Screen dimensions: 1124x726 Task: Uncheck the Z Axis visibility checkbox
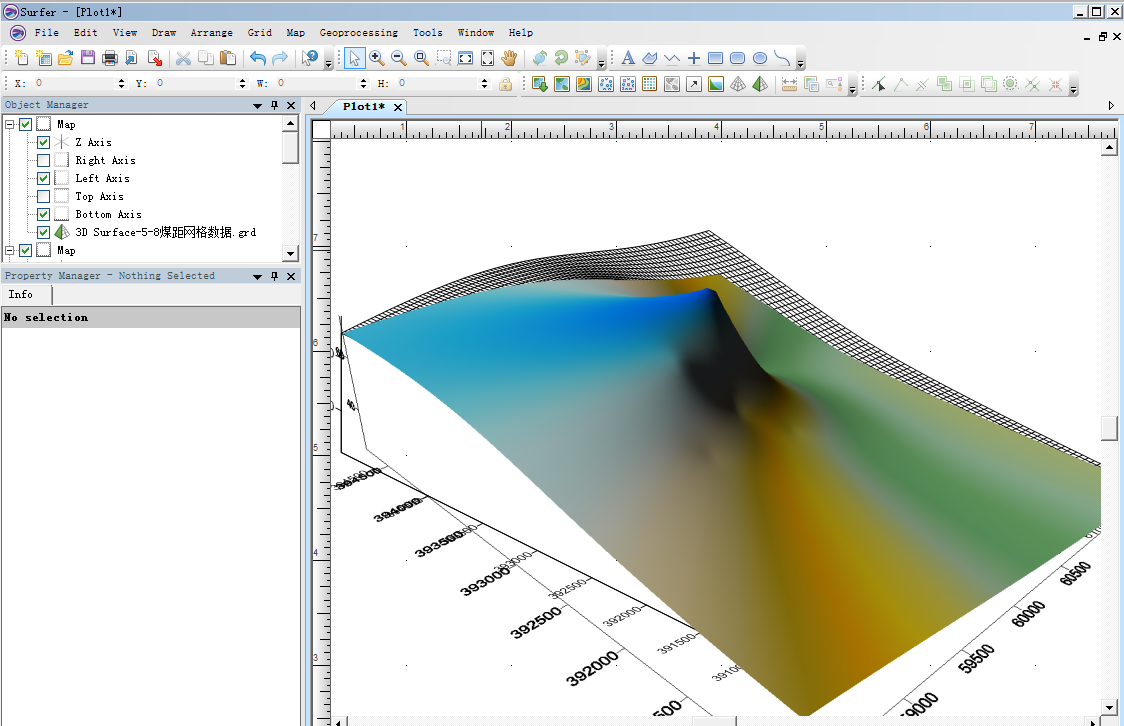pyautogui.click(x=43, y=142)
